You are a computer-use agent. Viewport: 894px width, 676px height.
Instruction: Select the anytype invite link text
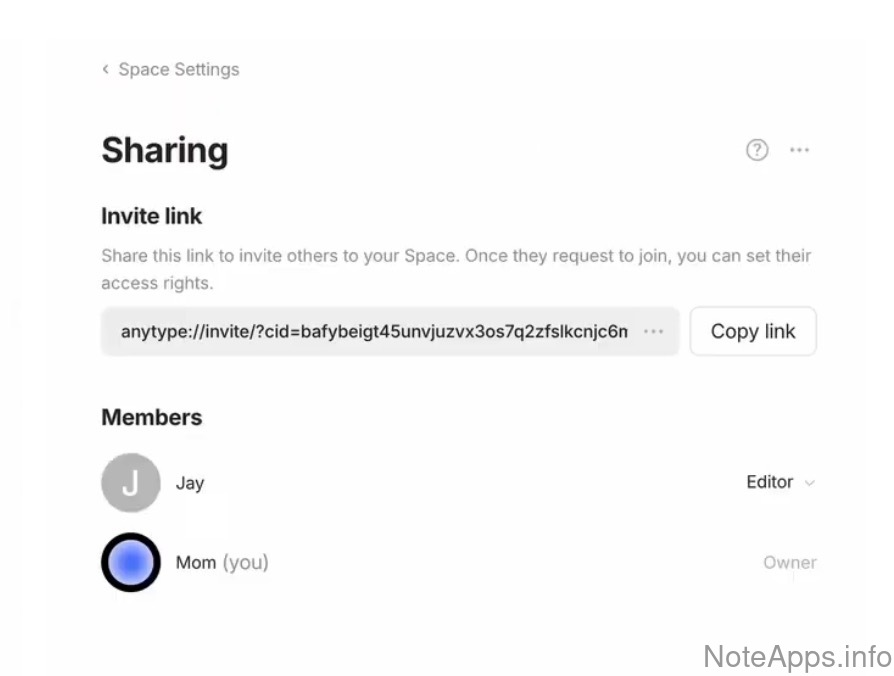coord(374,331)
